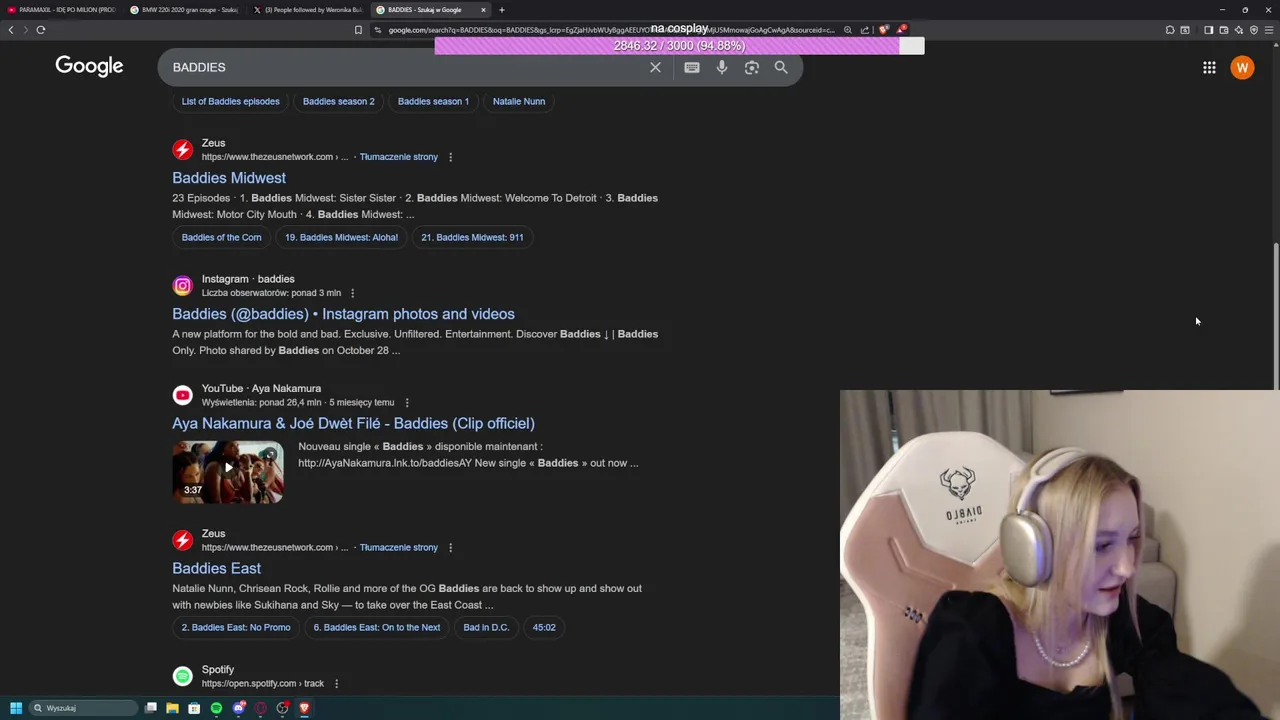
Task: Switch to People followed by Weronika tab
Action: (307, 10)
